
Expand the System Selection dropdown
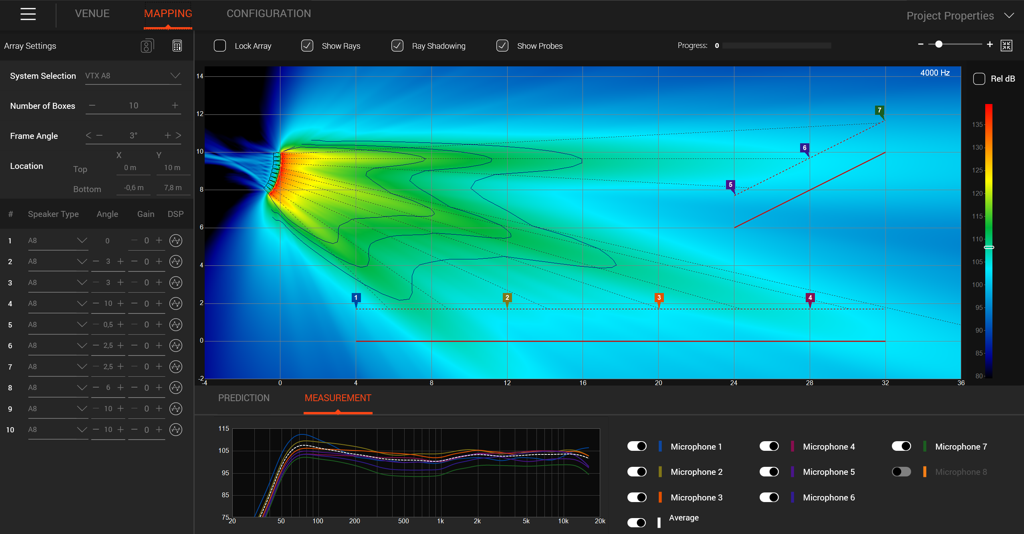tap(175, 76)
